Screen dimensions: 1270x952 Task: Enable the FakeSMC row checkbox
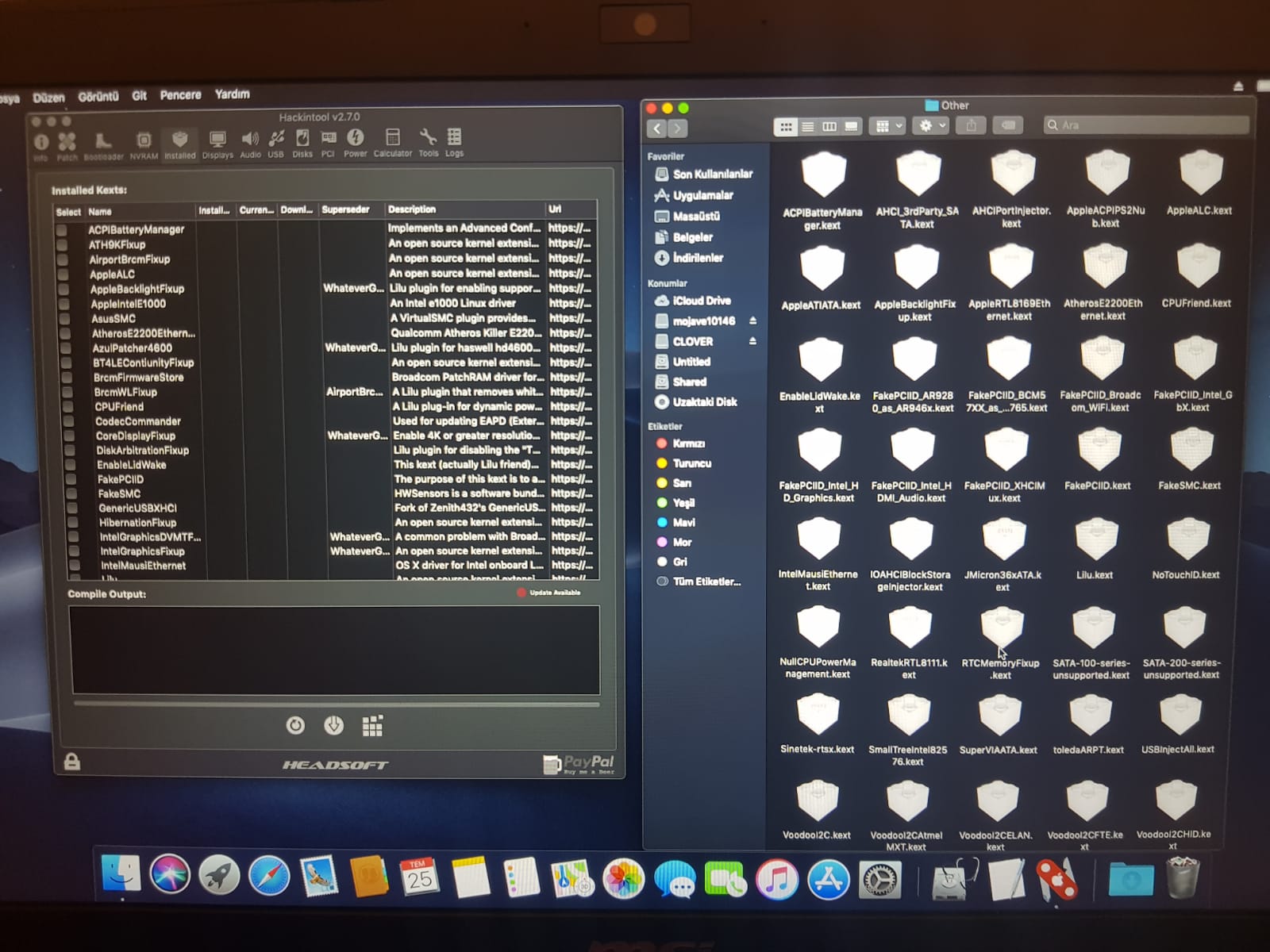tap(71, 493)
